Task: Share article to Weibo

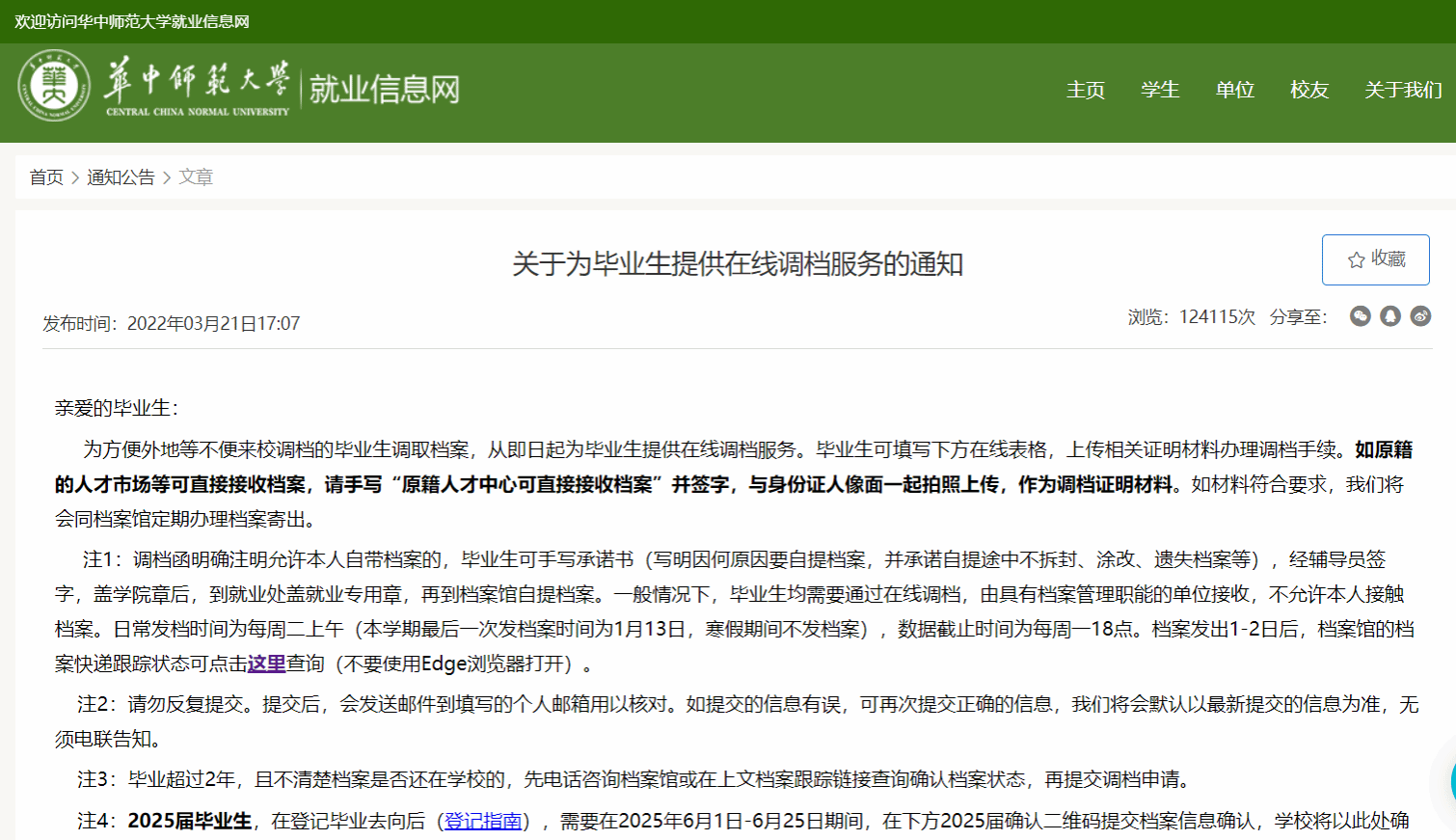Action: (1420, 316)
